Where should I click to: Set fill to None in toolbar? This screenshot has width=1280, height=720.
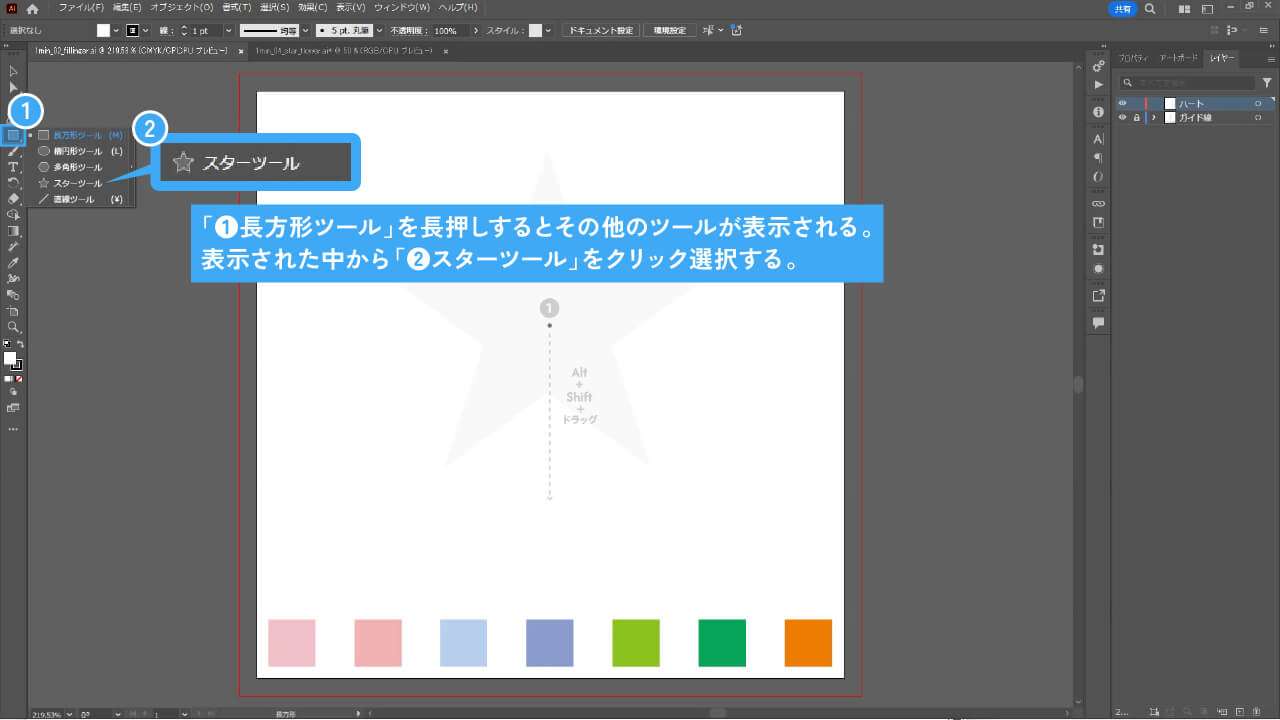coord(19,380)
